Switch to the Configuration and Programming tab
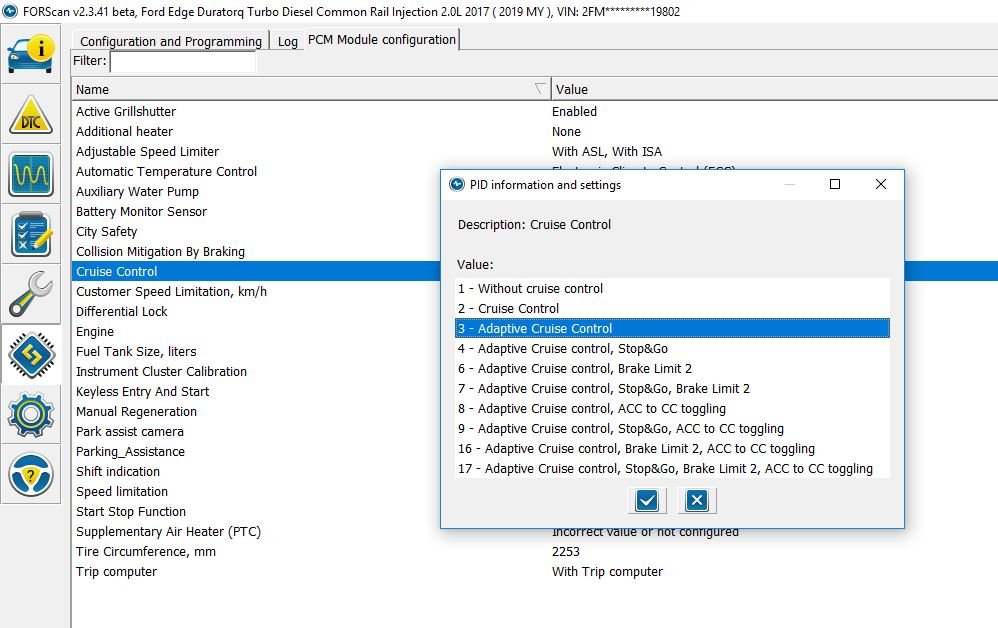Viewport: 998px width, 628px height. (170, 41)
